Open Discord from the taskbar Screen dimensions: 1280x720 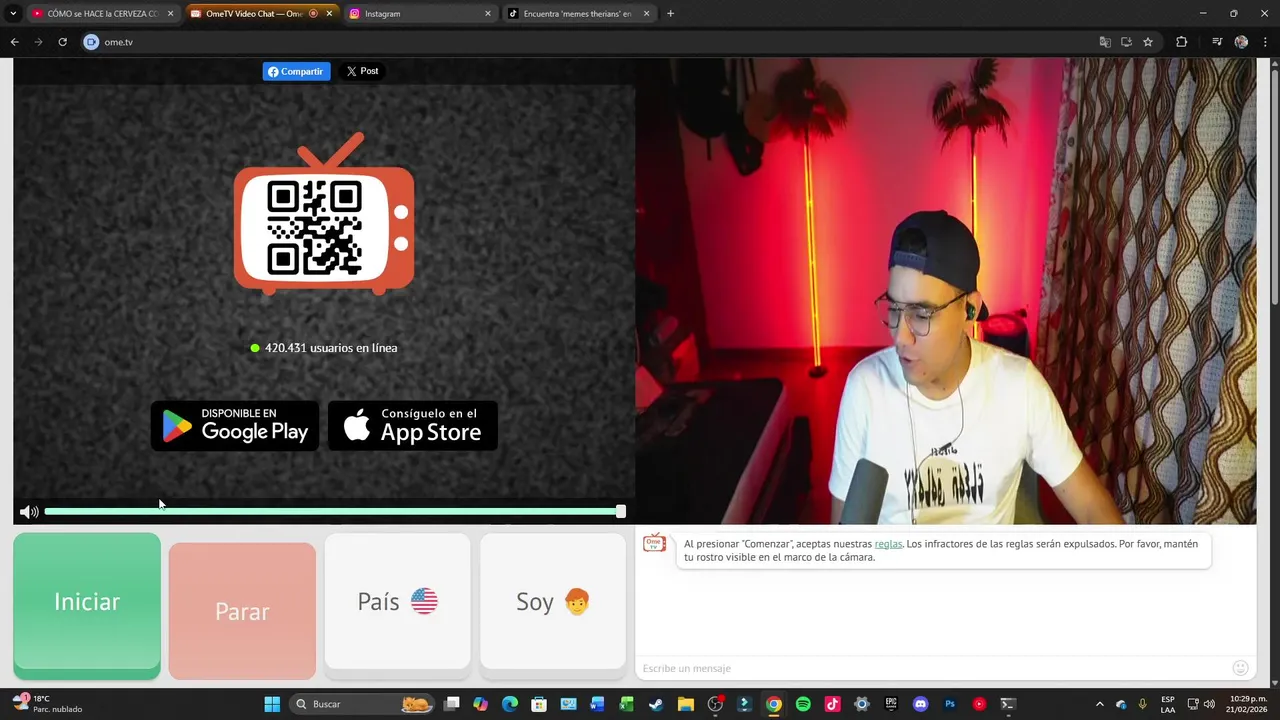[921, 704]
